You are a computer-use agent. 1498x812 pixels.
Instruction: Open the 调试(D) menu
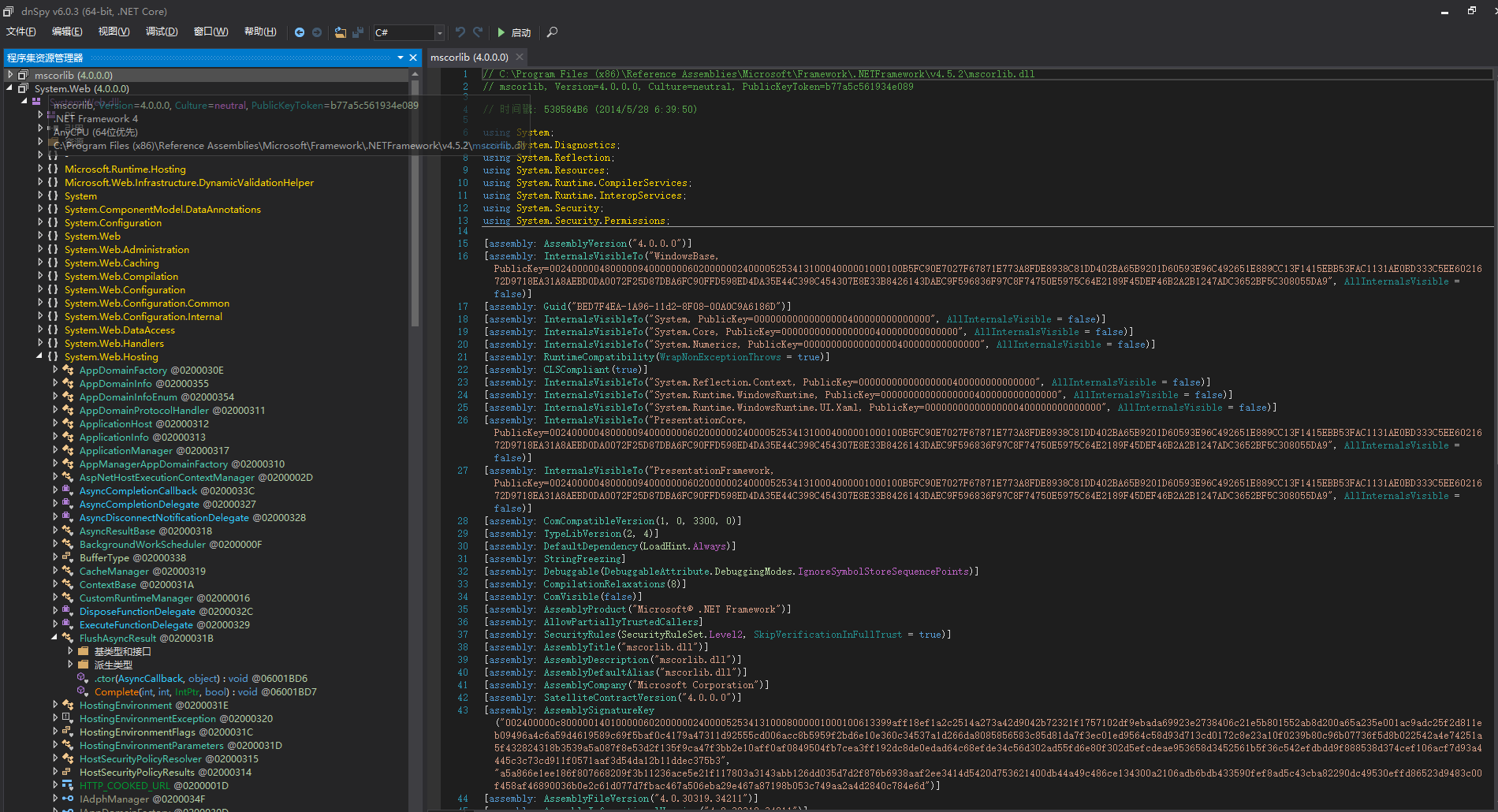(x=162, y=32)
